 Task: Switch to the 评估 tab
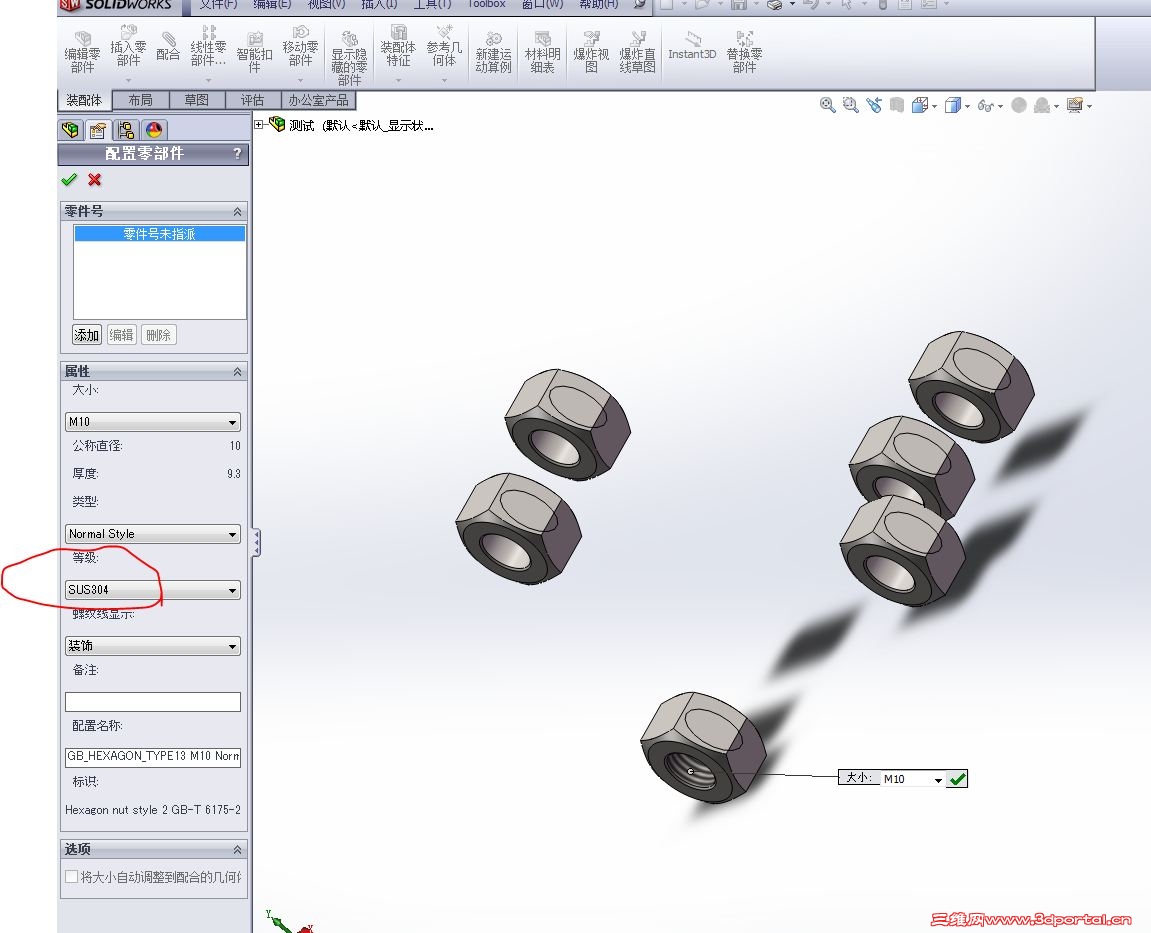click(x=253, y=100)
